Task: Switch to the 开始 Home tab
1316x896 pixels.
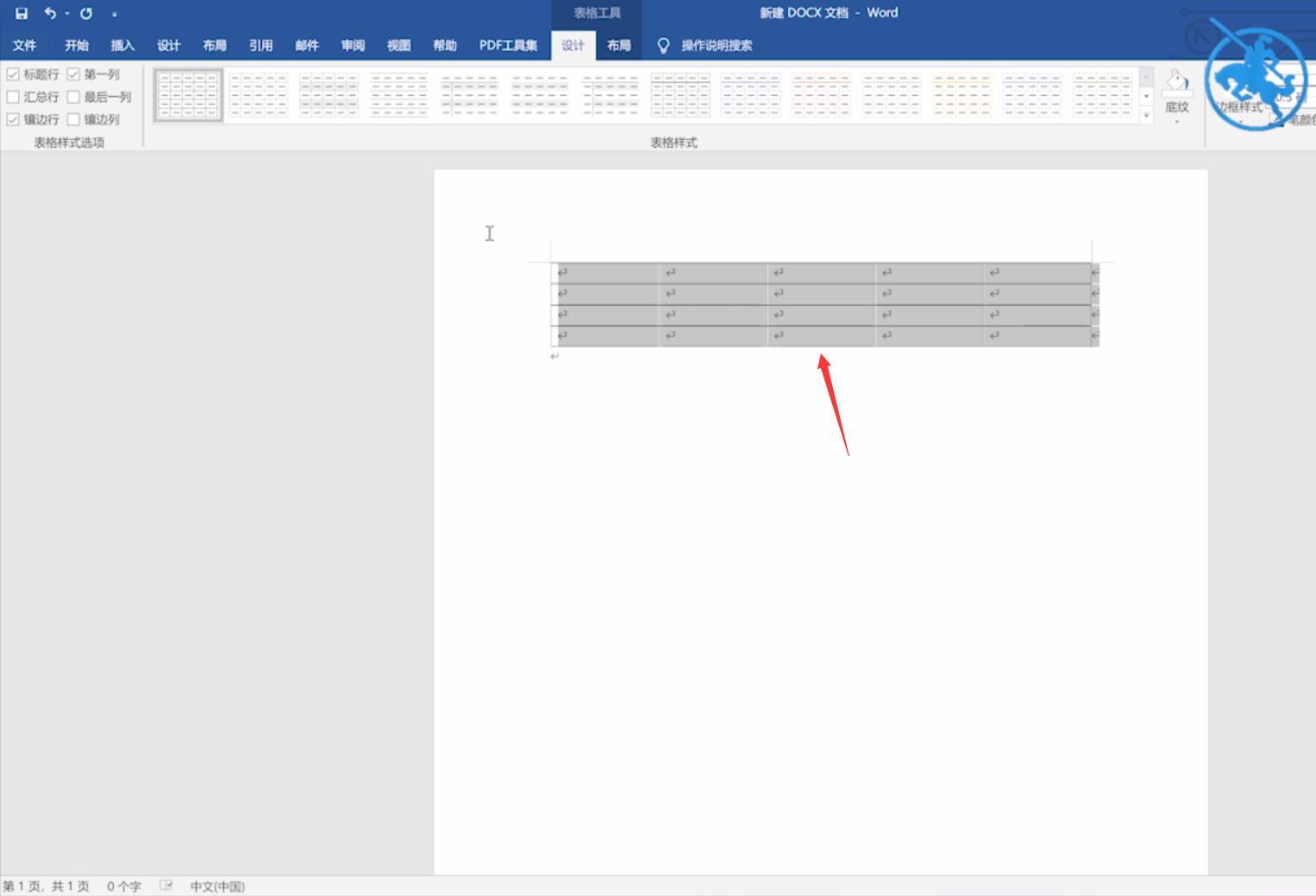Action: [77, 45]
